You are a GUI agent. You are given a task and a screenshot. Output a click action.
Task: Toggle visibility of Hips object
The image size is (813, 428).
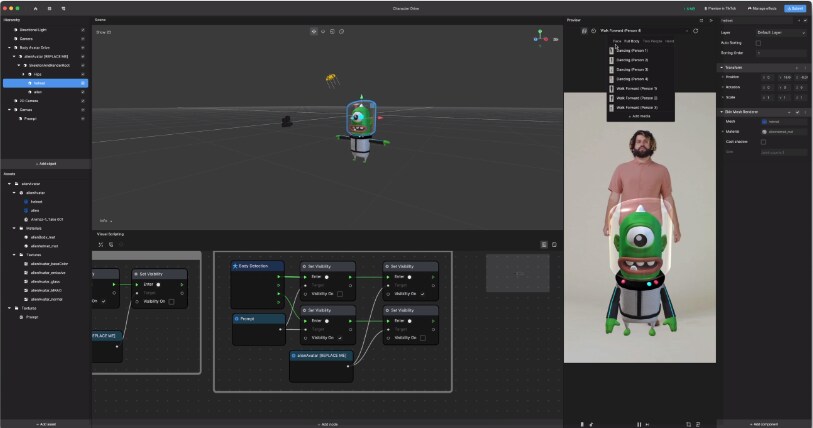(x=83, y=74)
